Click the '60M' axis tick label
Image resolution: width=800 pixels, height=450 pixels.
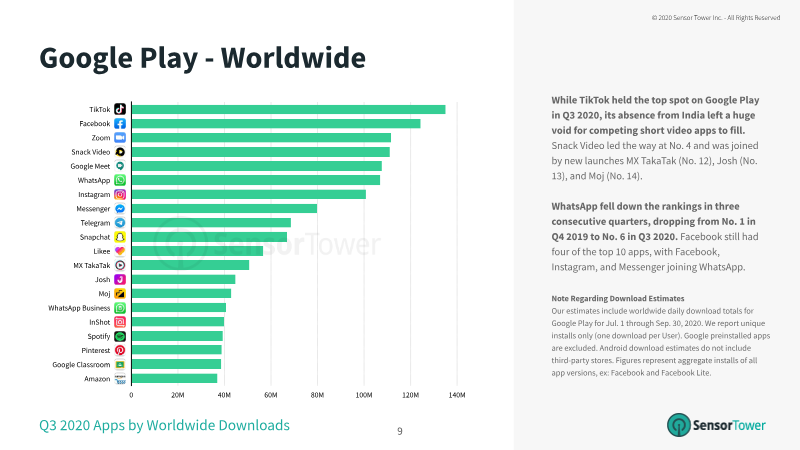[271, 395]
